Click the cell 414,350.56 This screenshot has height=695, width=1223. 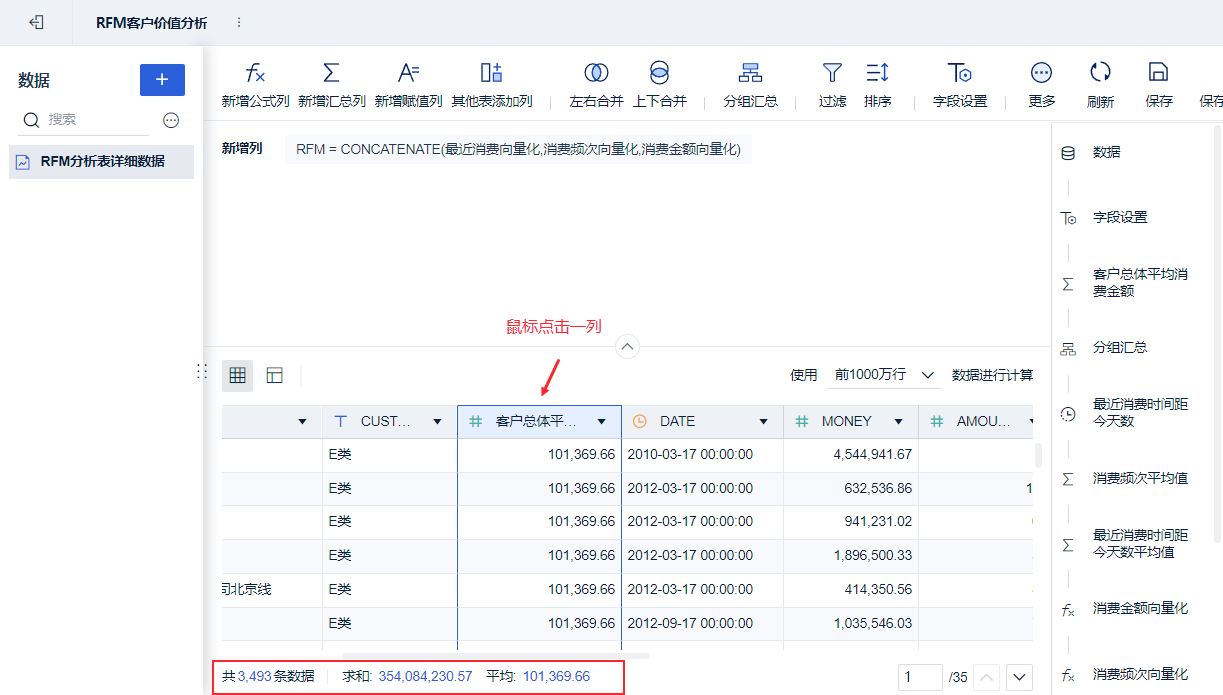point(852,589)
